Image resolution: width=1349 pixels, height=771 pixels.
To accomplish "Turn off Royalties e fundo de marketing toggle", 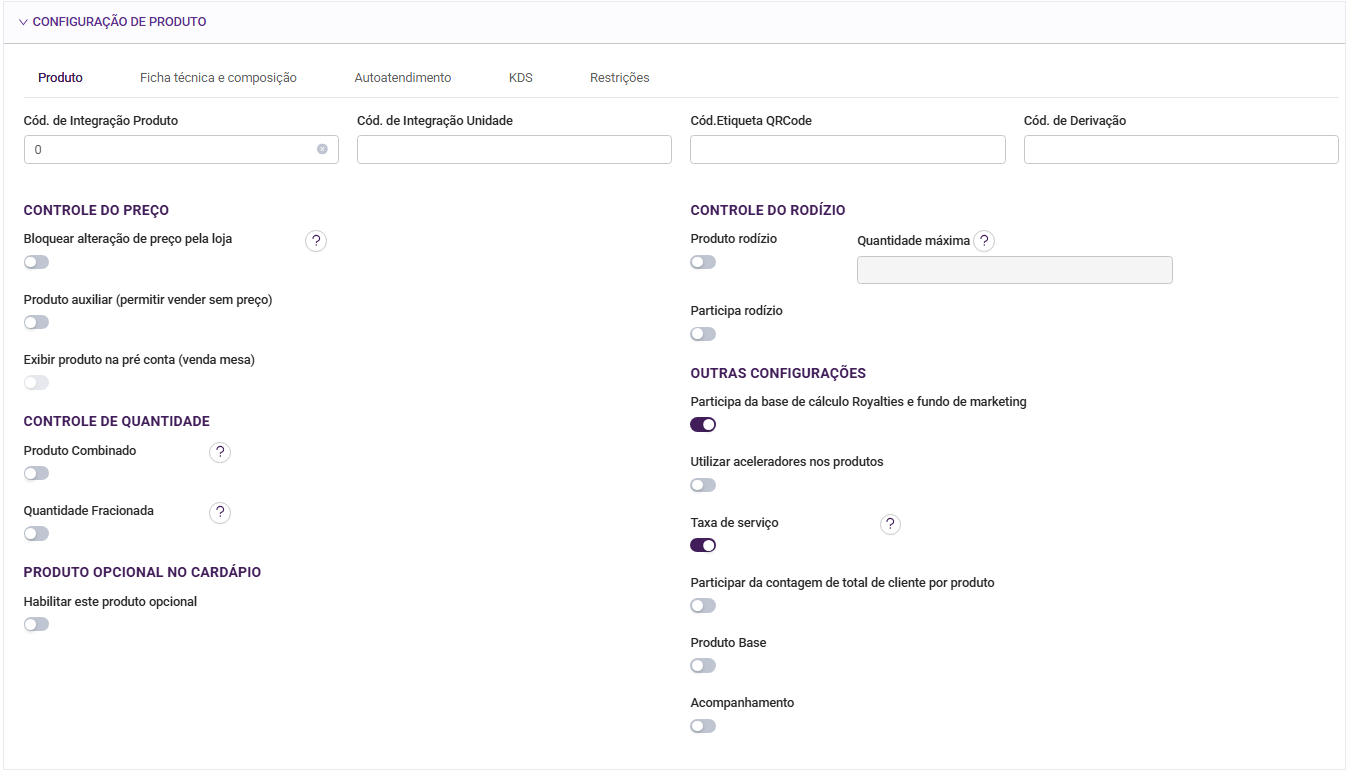I will coord(703,424).
